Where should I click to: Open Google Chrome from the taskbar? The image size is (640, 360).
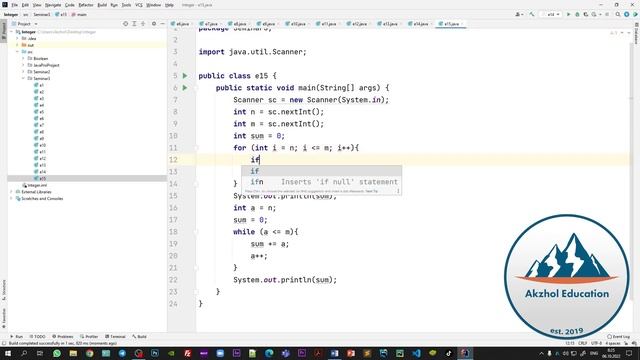[x=89, y=353]
